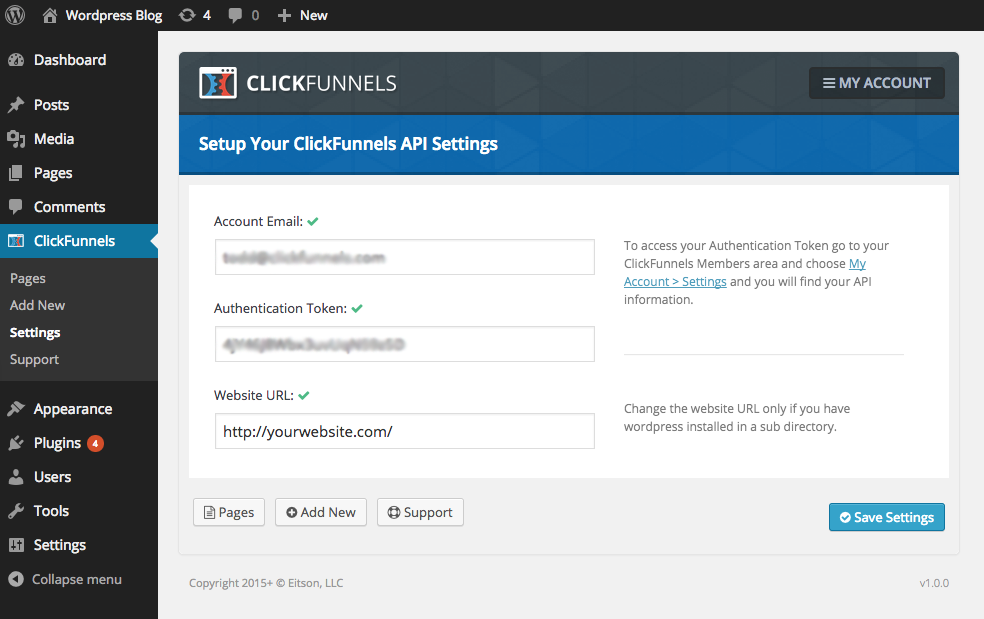This screenshot has height=619, width=984.
Task: Click the Save Settings button
Action: click(x=886, y=517)
